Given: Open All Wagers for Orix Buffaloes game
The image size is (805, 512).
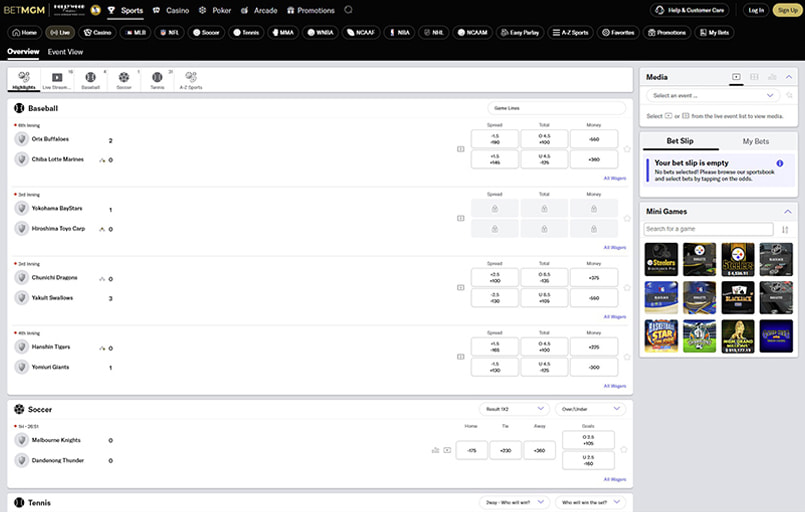Looking at the screenshot, I should click(615, 178).
